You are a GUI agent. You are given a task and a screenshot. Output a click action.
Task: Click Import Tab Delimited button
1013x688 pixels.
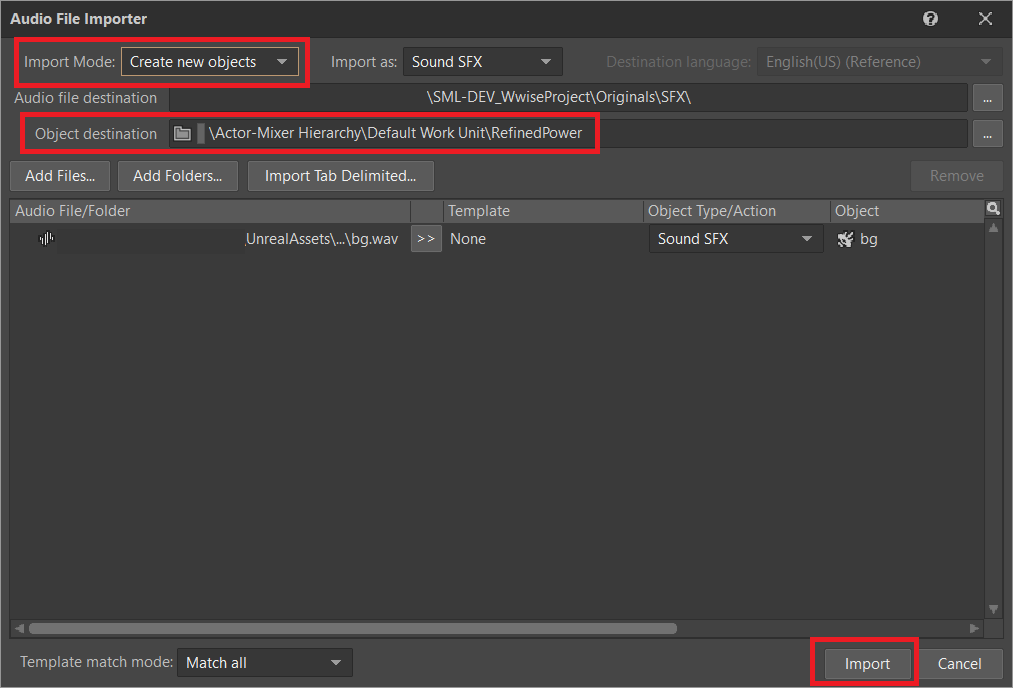coord(340,176)
